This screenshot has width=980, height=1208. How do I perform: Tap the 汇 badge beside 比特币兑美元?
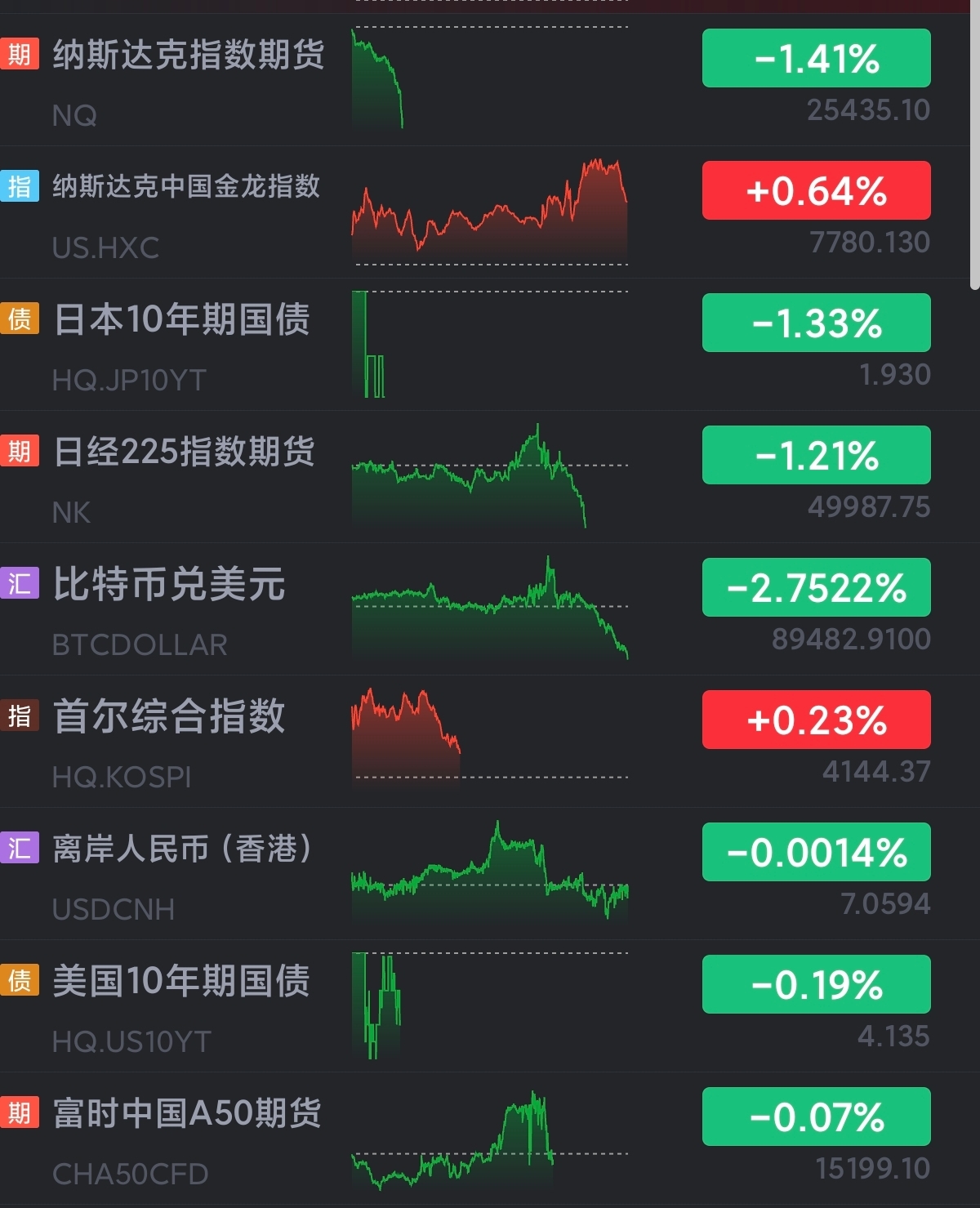[20, 583]
